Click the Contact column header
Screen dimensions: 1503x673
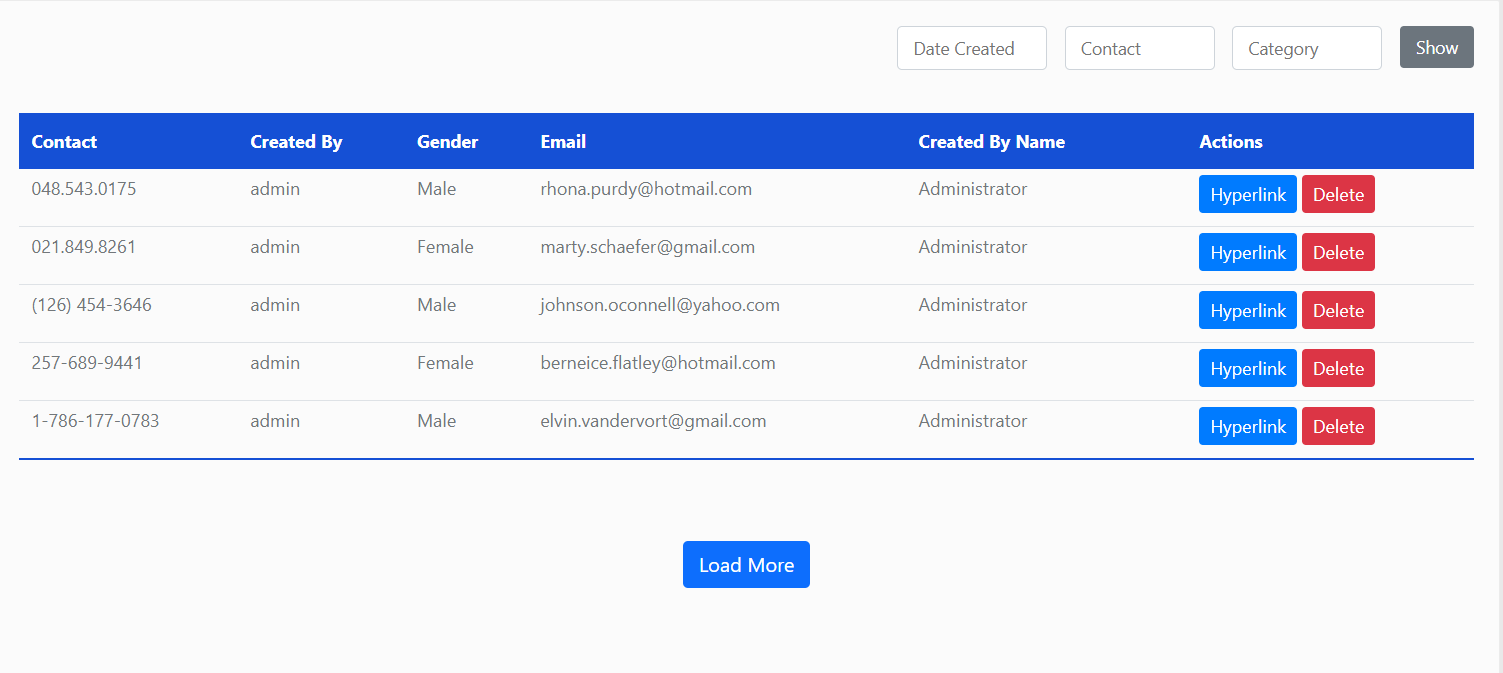(64, 141)
